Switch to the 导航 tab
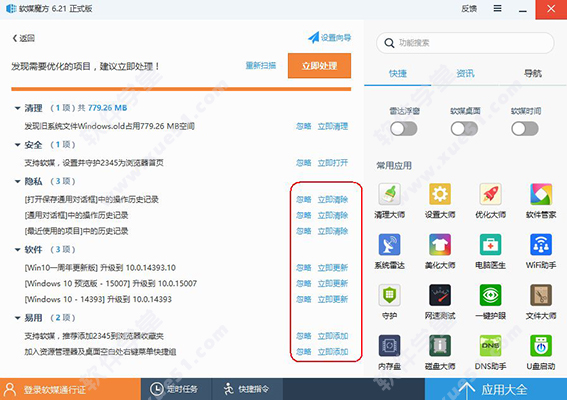Viewport: 567px width, 400px height. click(533, 74)
